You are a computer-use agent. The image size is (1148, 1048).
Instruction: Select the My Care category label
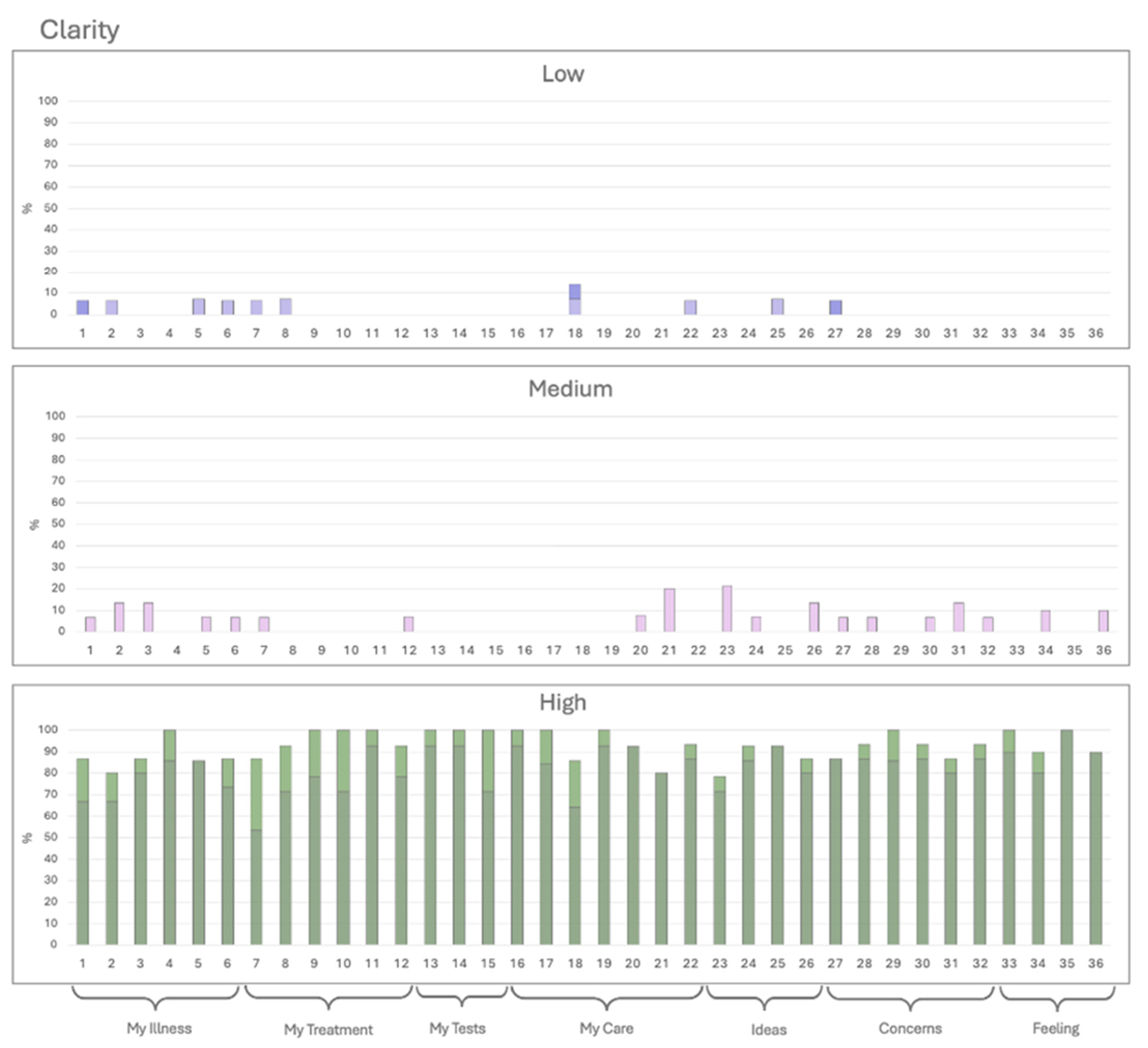[606, 1029]
